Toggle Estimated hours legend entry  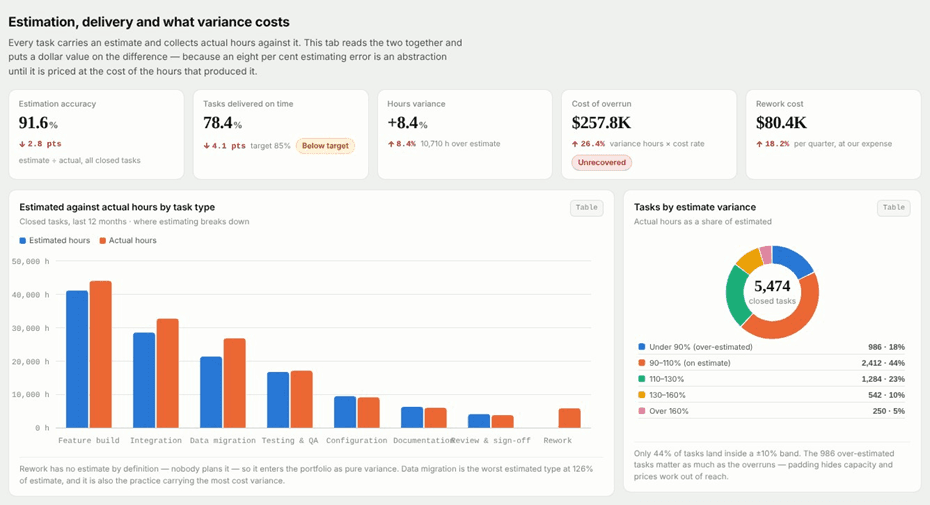tap(55, 240)
